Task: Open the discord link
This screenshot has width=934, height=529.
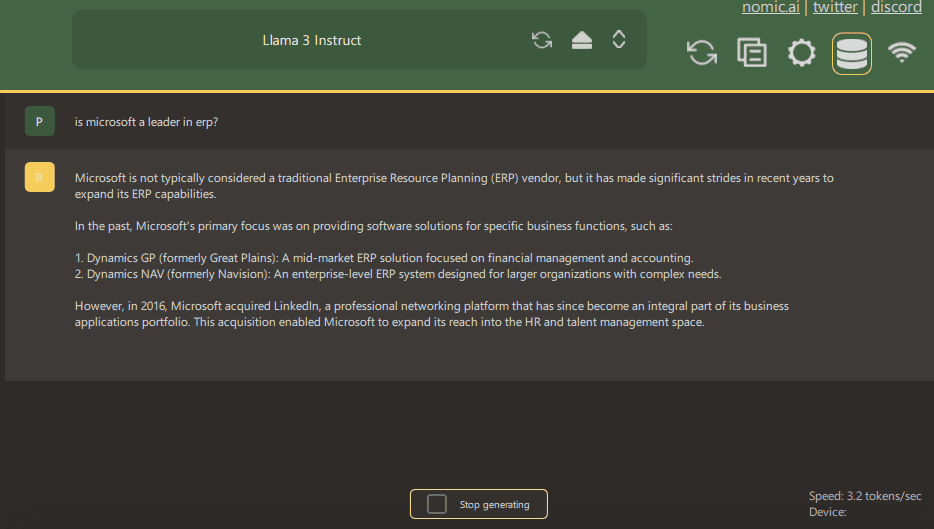Action: click(x=896, y=7)
